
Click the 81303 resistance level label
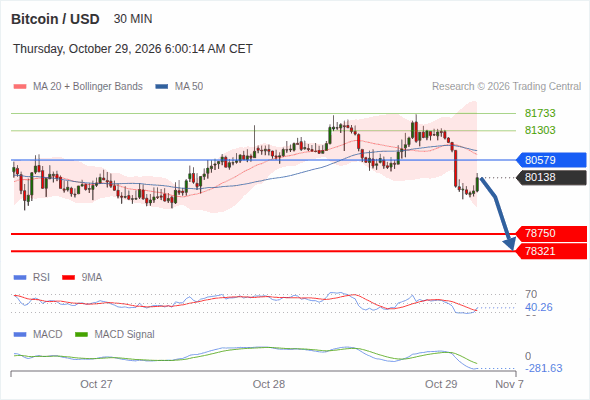pyautogui.click(x=540, y=130)
